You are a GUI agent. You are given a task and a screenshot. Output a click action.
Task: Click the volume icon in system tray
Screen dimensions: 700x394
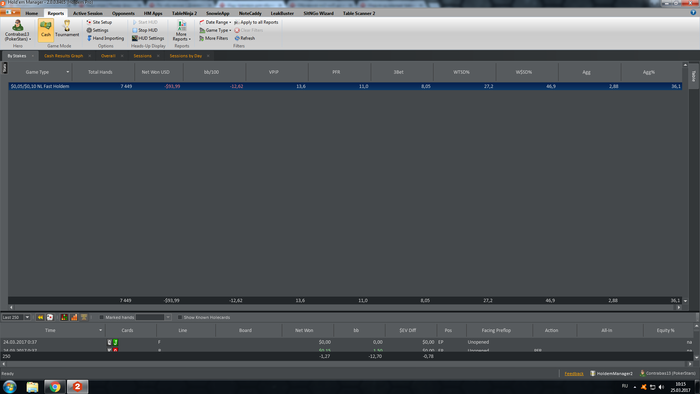click(661, 387)
